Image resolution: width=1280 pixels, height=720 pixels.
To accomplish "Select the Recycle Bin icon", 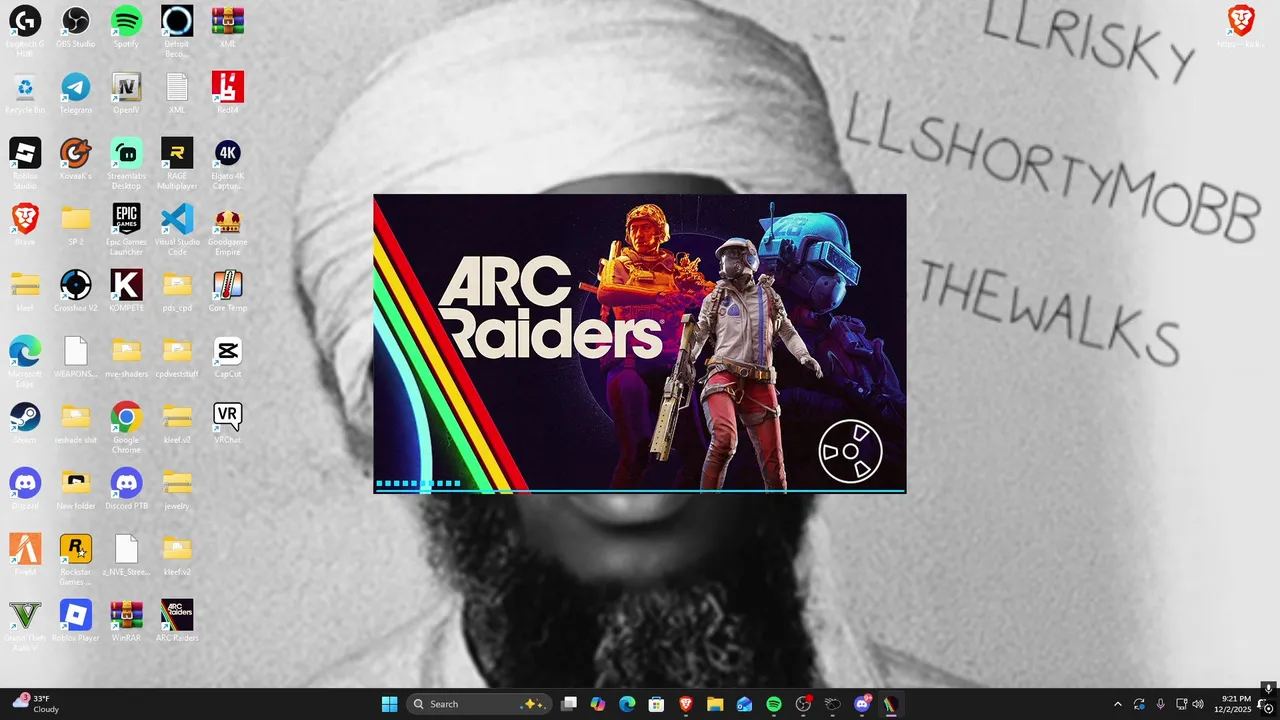I will coord(25,93).
